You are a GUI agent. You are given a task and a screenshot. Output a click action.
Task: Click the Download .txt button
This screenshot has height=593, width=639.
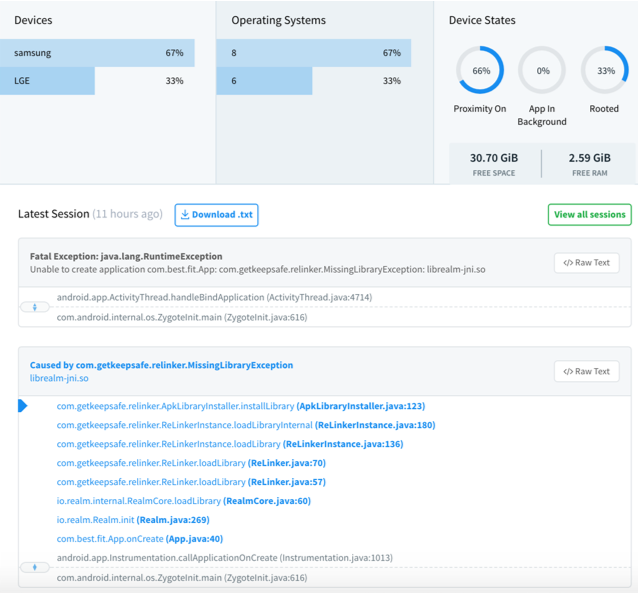point(216,215)
